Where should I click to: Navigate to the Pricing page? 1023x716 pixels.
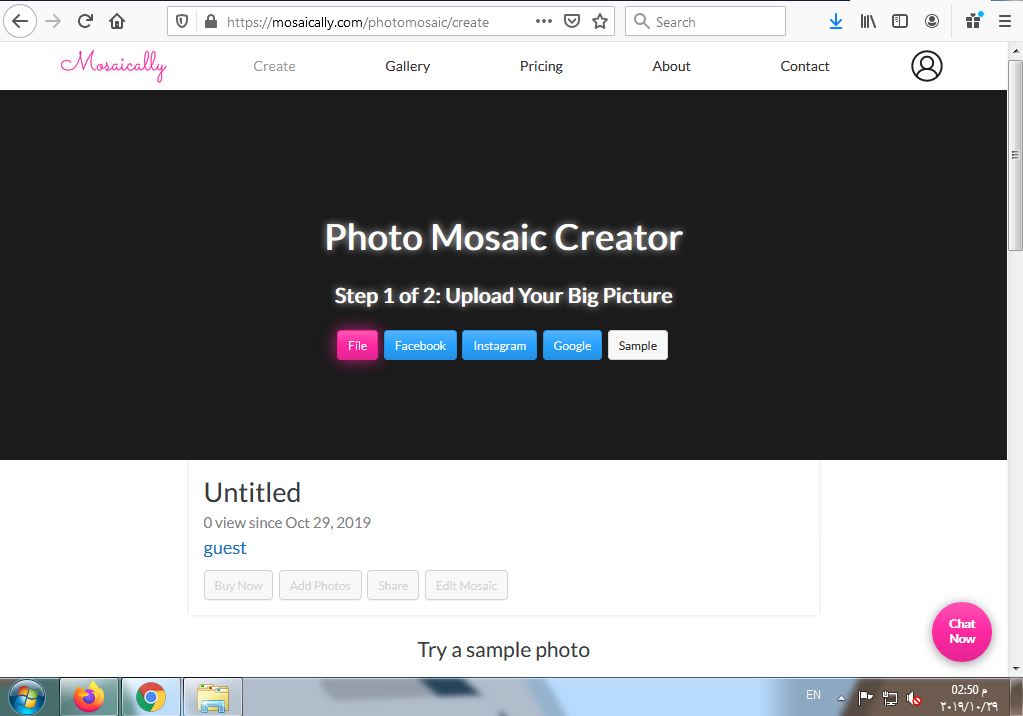[541, 66]
